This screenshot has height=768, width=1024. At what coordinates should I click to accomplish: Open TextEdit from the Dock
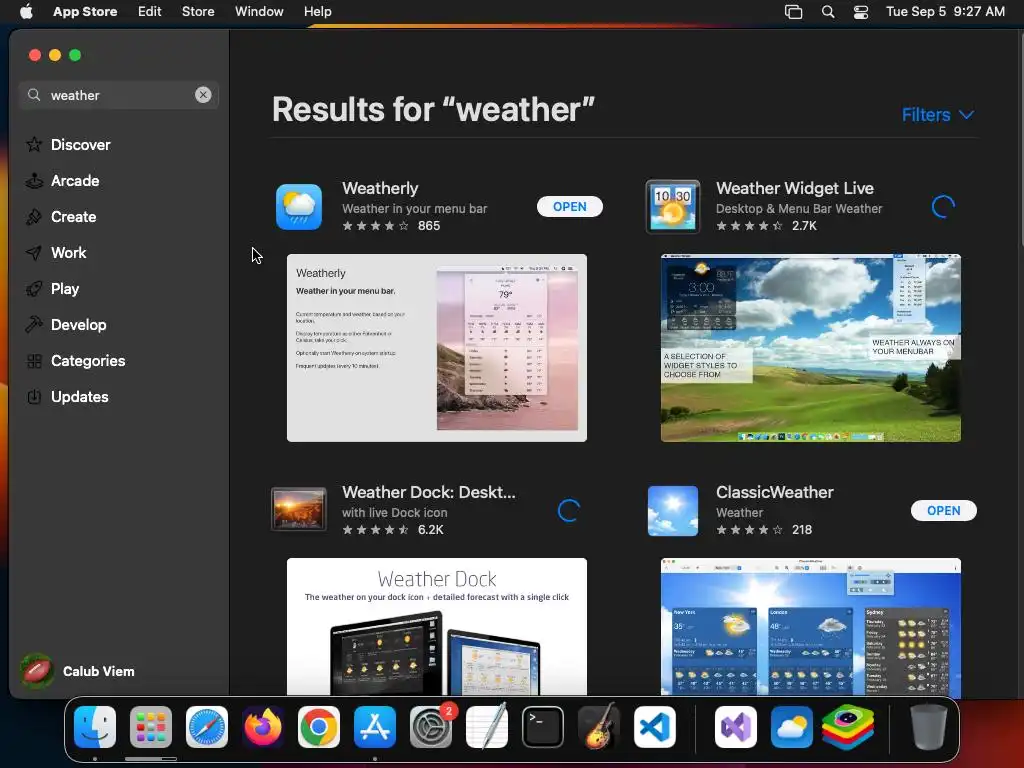click(487, 727)
